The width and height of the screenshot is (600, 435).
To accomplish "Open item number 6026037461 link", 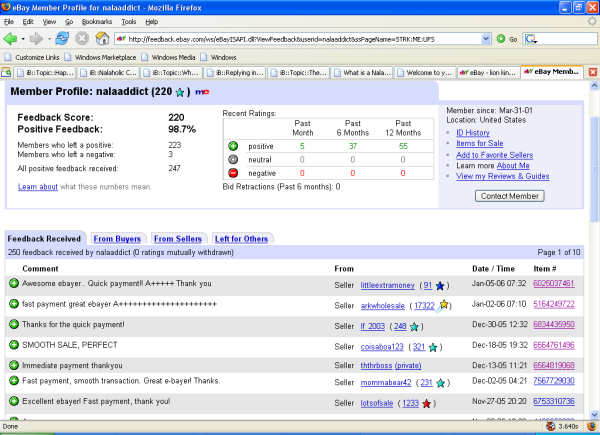I will tap(554, 283).
